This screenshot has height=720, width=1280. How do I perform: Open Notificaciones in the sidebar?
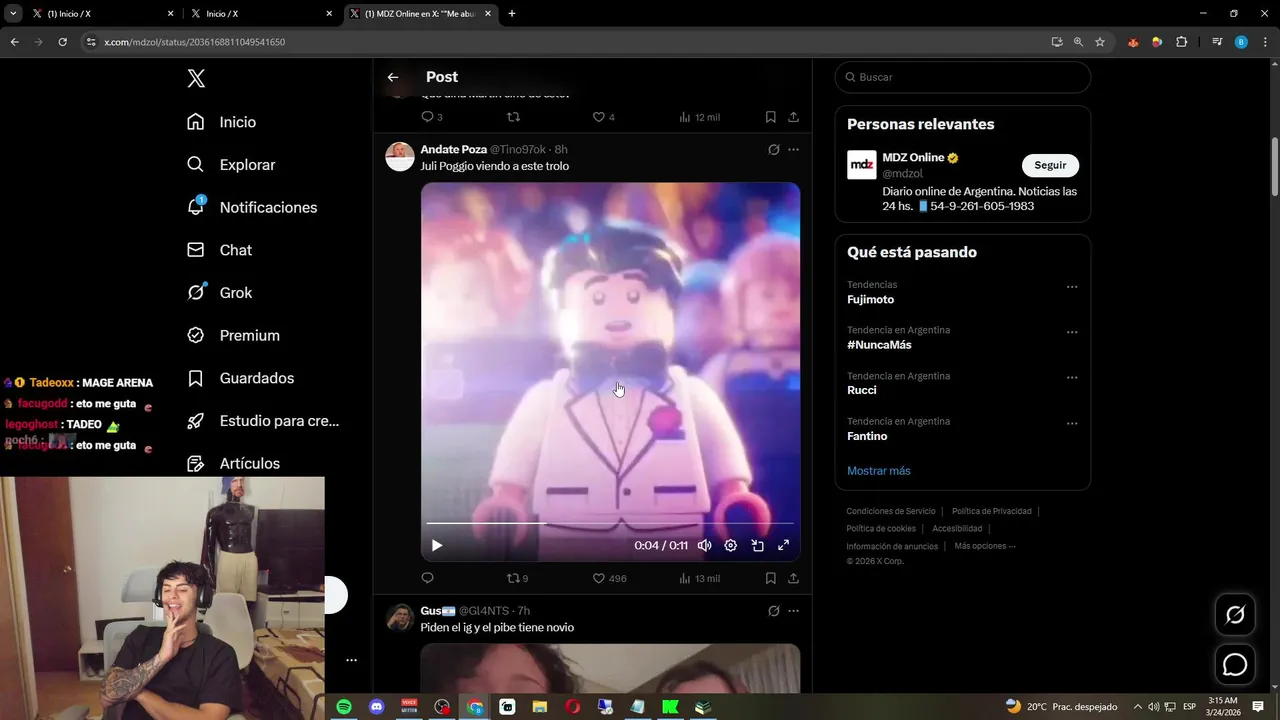(x=252, y=207)
